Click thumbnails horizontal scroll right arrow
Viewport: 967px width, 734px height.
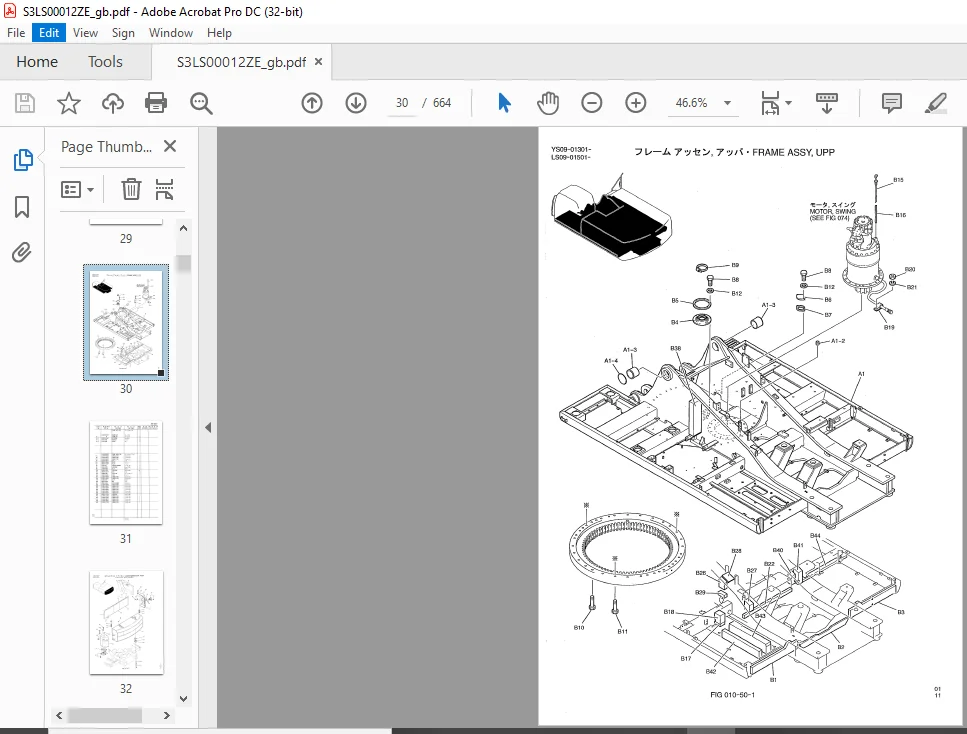167,715
